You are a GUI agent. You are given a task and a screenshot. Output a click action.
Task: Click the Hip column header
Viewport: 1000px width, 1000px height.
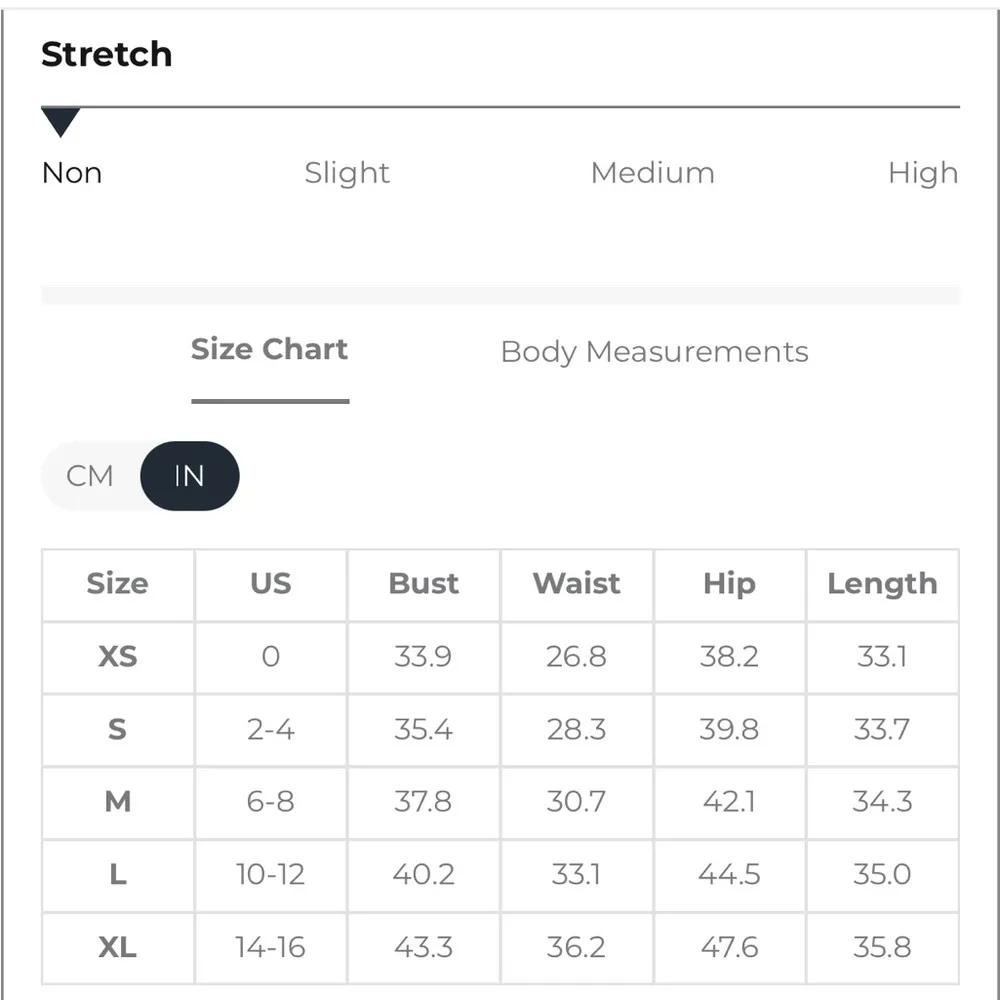coord(729,584)
